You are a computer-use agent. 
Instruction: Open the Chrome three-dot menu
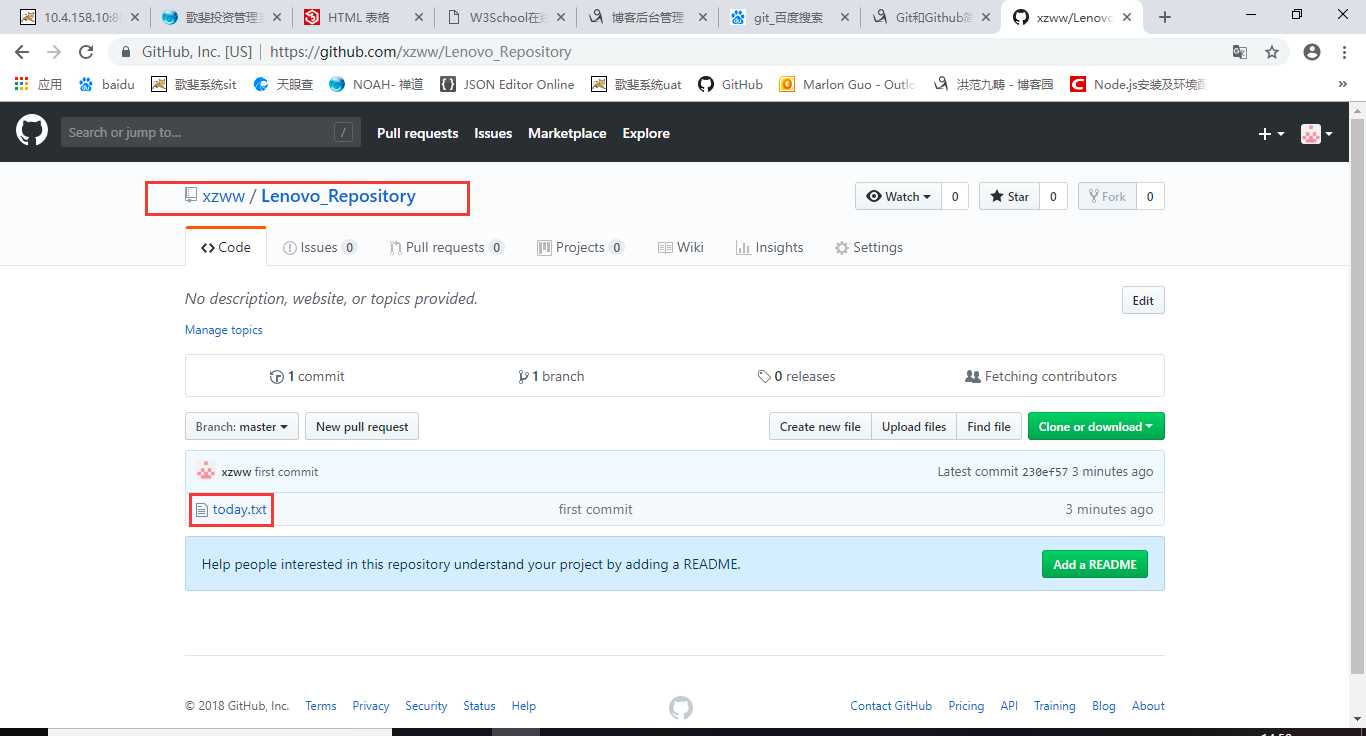1344,52
